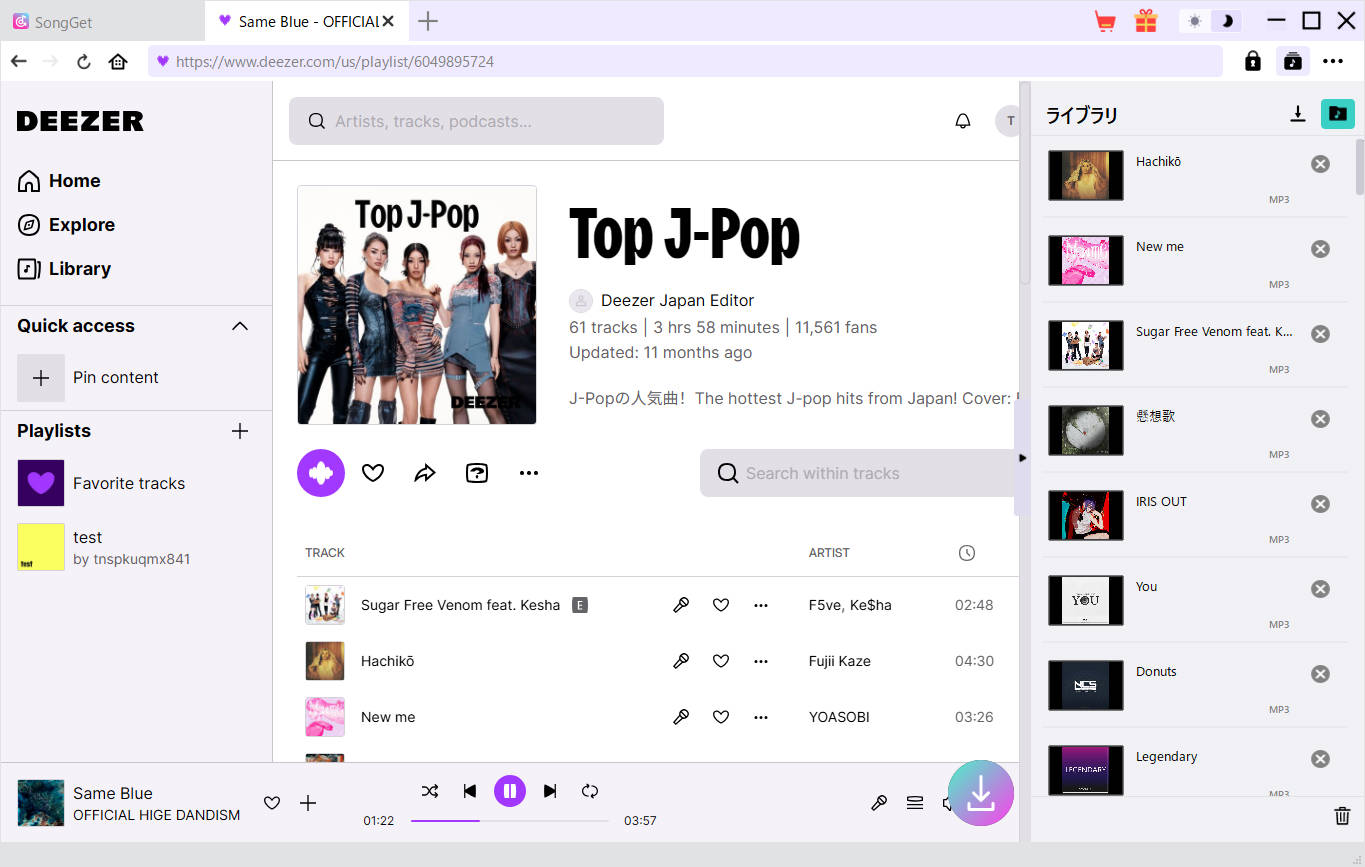Image resolution: width=1365 pixels, height=867 pixels.
Task: Favorite the Hachikō track in playlist
Action: point(721,661)
